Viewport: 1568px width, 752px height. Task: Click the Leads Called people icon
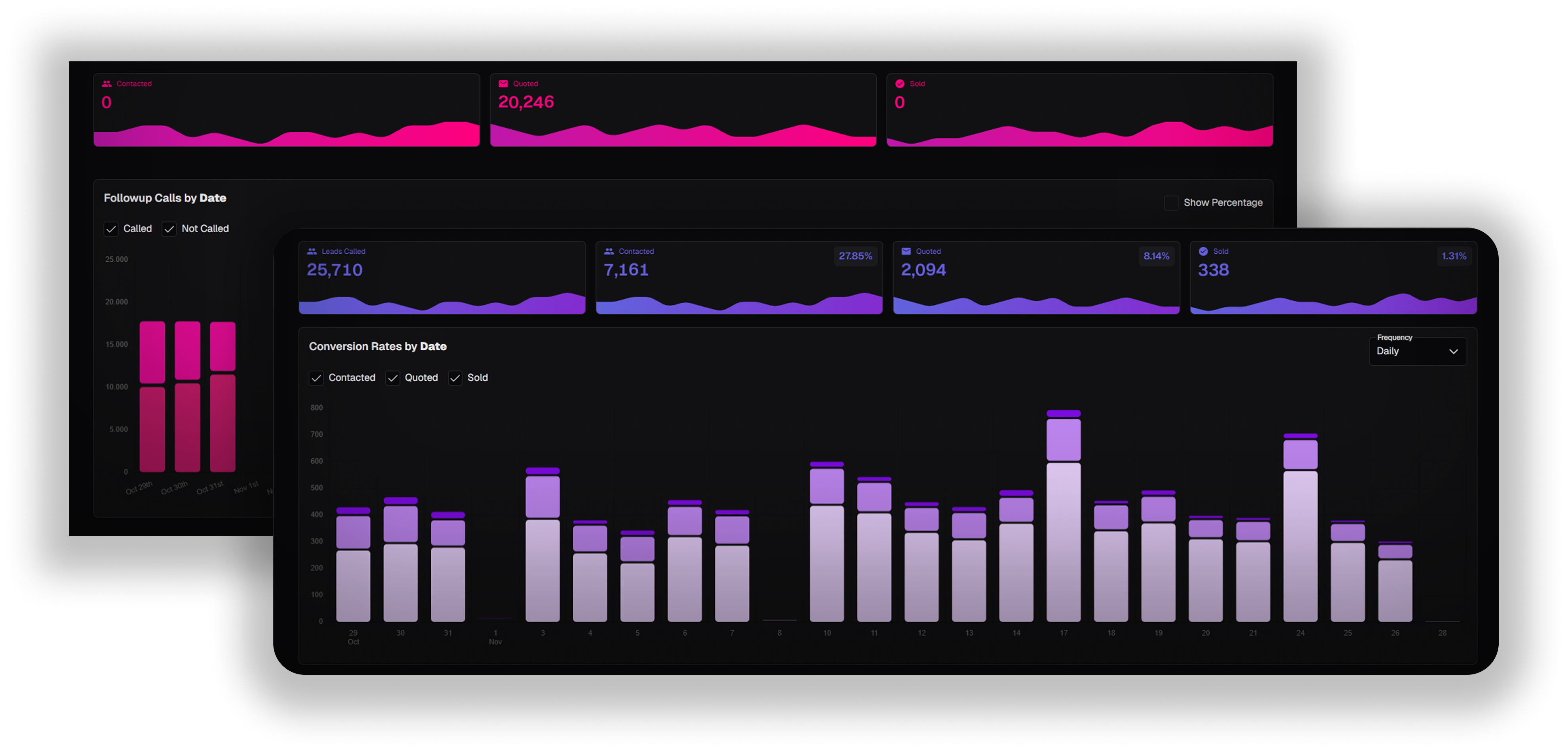pyautogui.click(x=312, y=251)
